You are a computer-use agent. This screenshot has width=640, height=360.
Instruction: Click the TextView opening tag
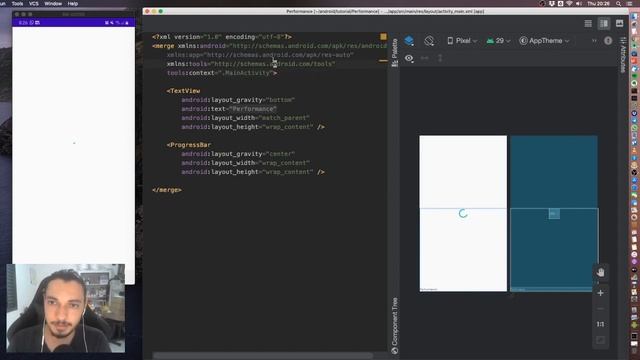click(183, 91)
